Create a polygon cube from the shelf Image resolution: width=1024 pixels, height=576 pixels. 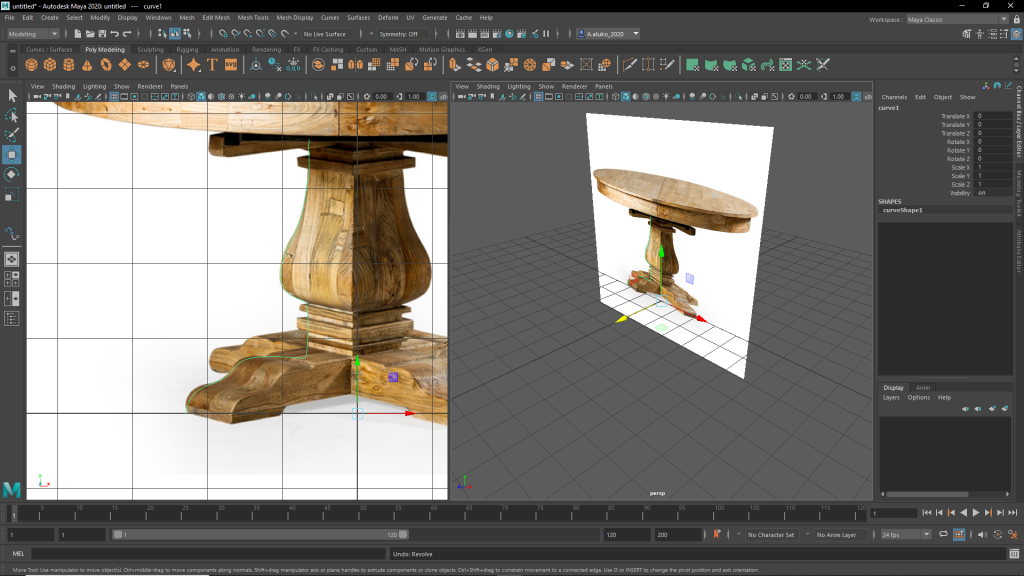coord(50,65)
